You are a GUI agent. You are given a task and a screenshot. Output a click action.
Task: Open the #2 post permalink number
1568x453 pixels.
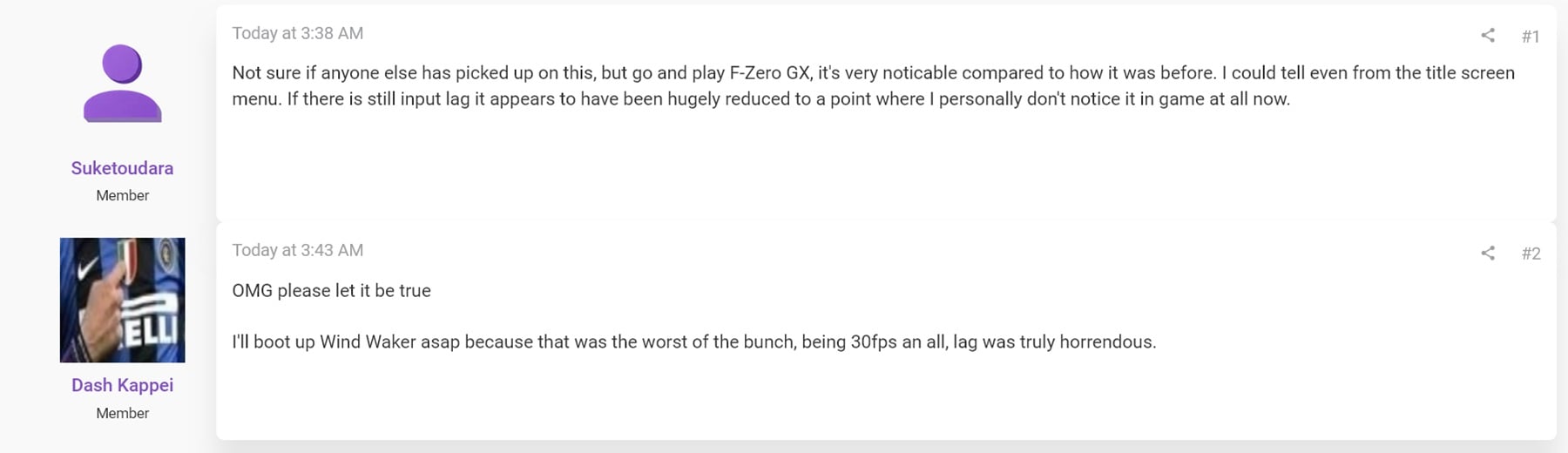point(1531,254)
